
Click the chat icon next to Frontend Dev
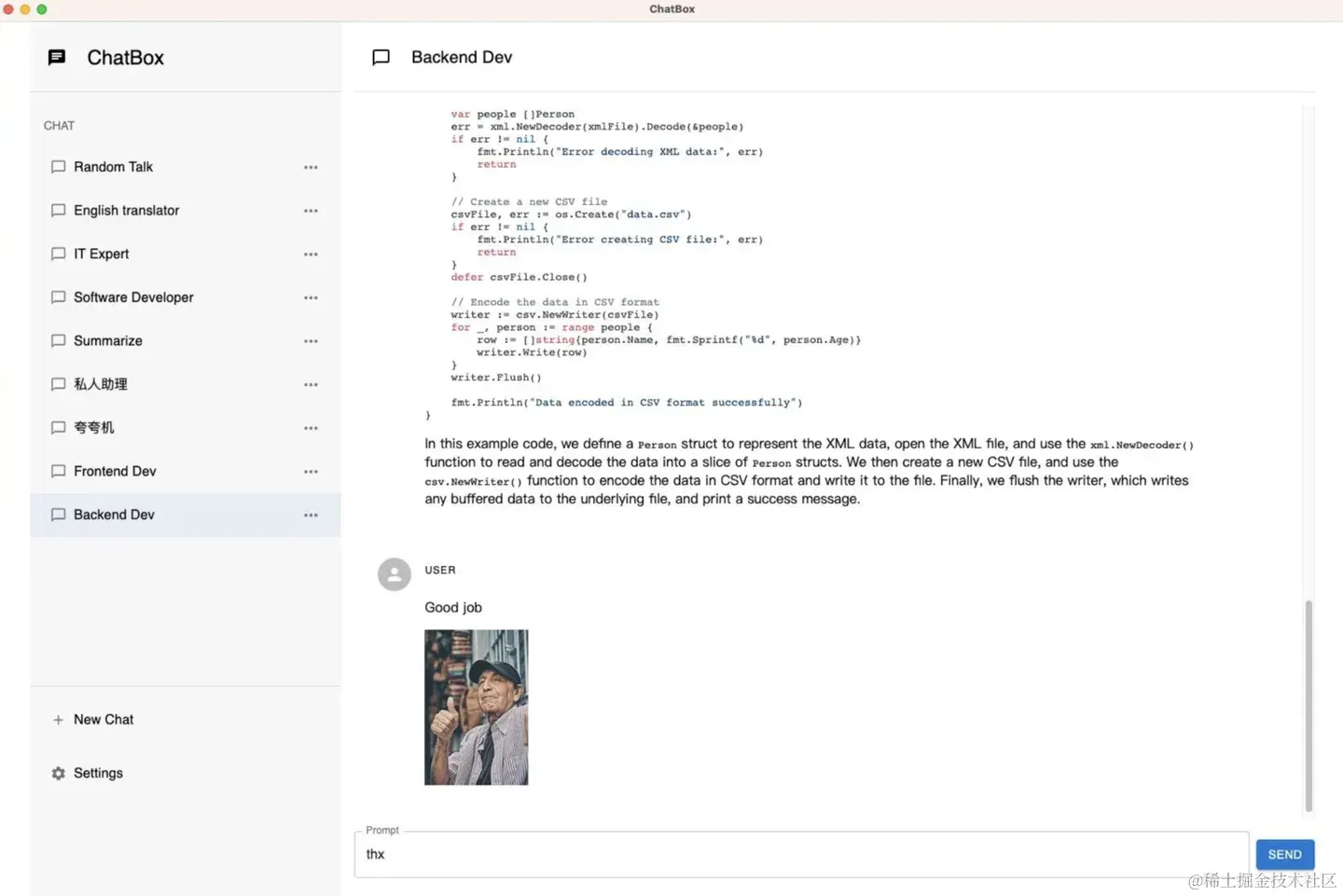tap(58, 472)
